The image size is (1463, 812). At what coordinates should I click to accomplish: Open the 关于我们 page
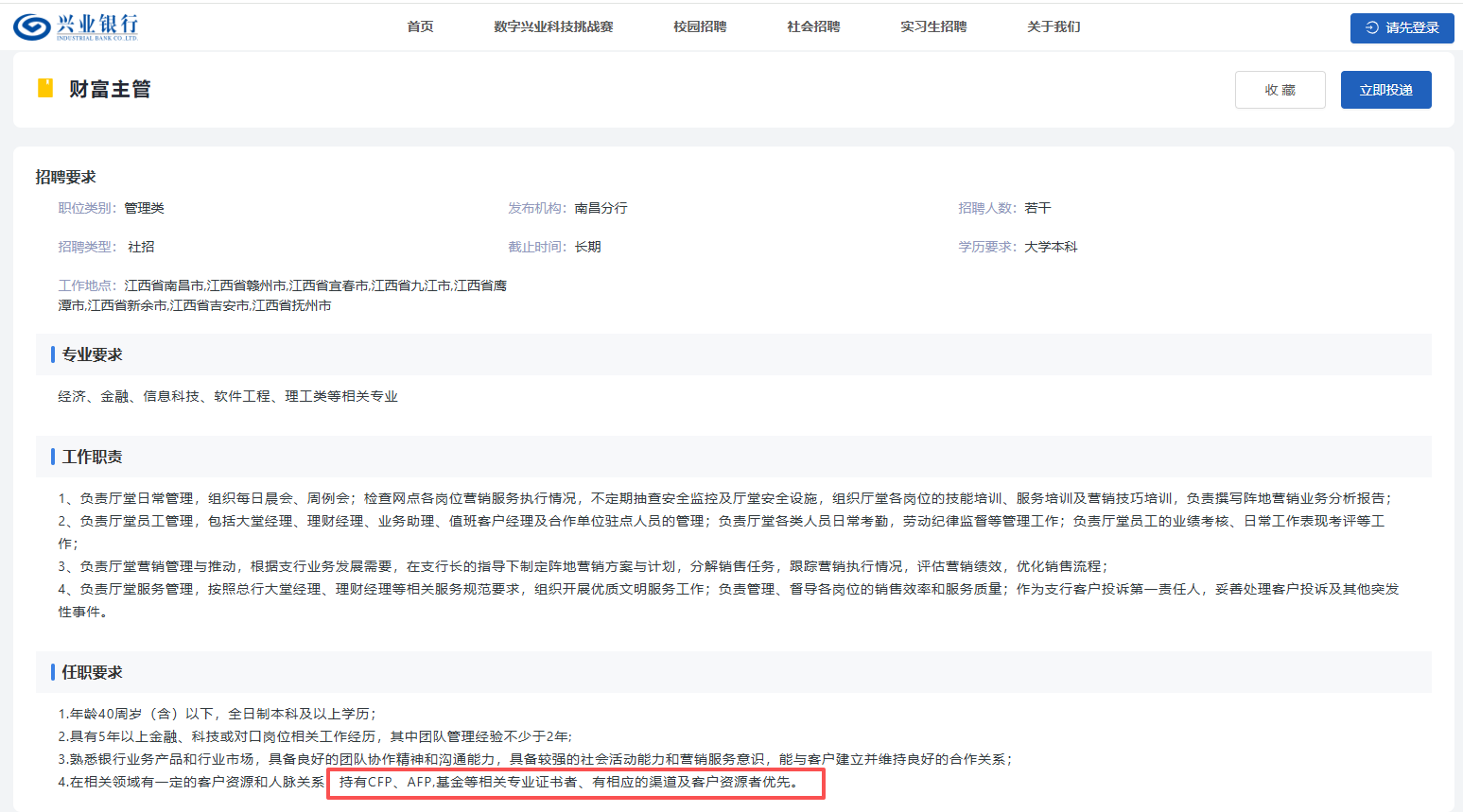pos(1054,26)
